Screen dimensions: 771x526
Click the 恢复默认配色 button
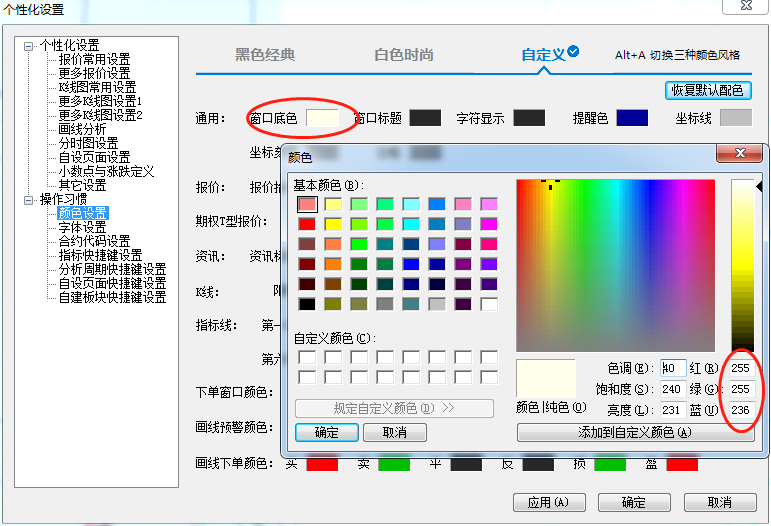click(x=707, y=90)
